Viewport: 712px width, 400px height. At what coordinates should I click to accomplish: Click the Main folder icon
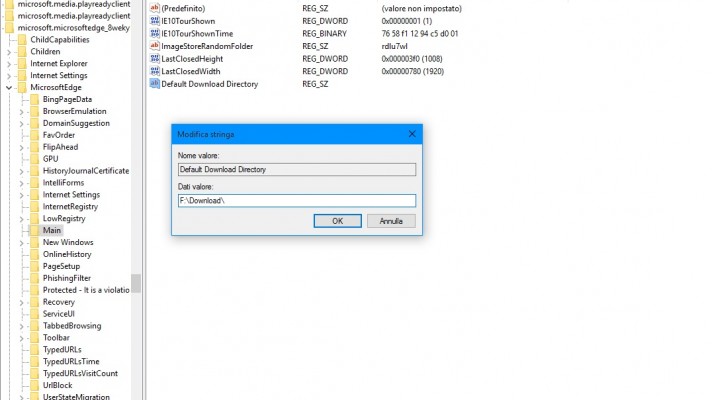click(35, 230)
